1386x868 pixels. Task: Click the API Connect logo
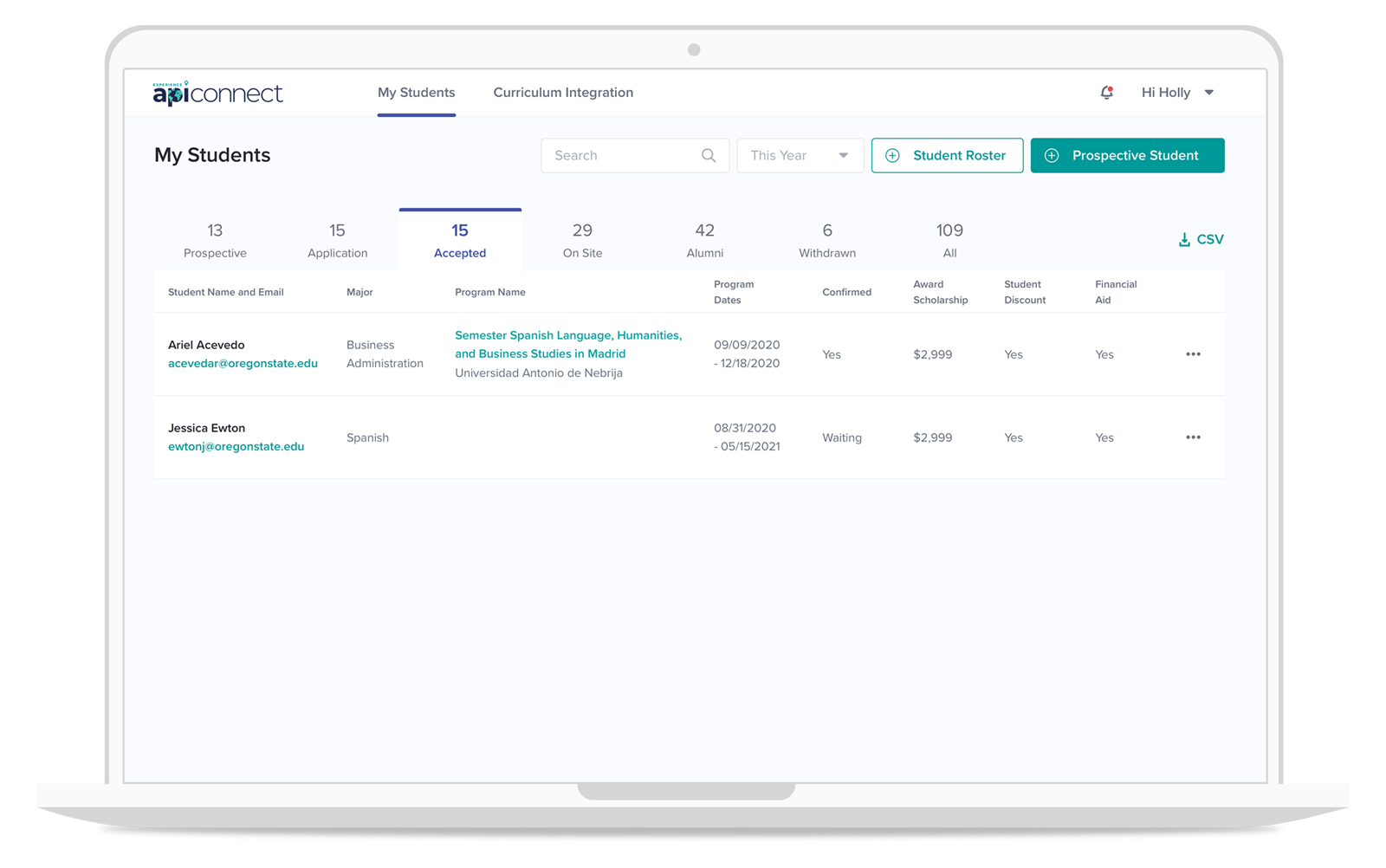pos(217,93)
